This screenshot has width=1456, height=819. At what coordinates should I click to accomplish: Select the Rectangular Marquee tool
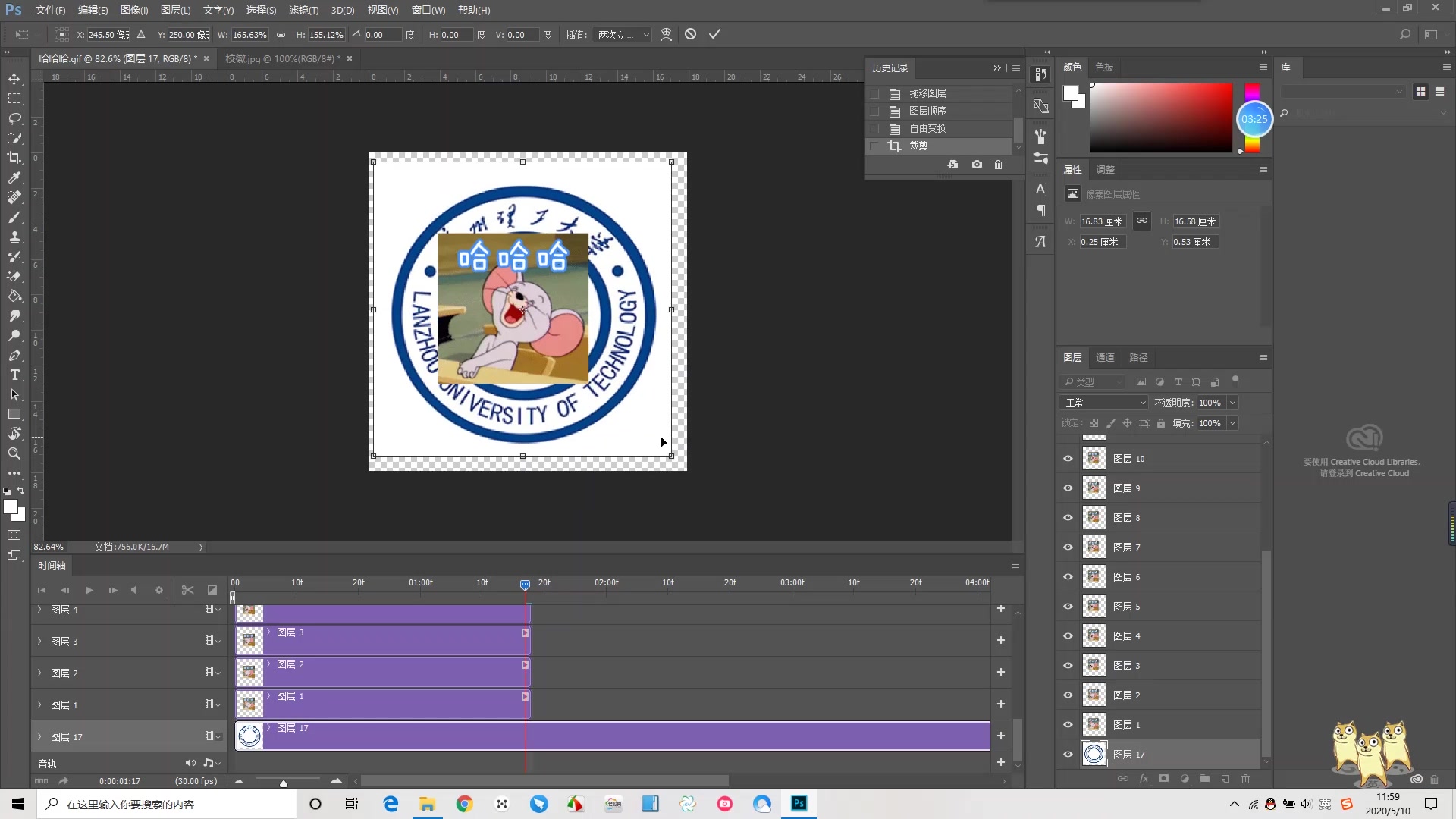[14, 99]
